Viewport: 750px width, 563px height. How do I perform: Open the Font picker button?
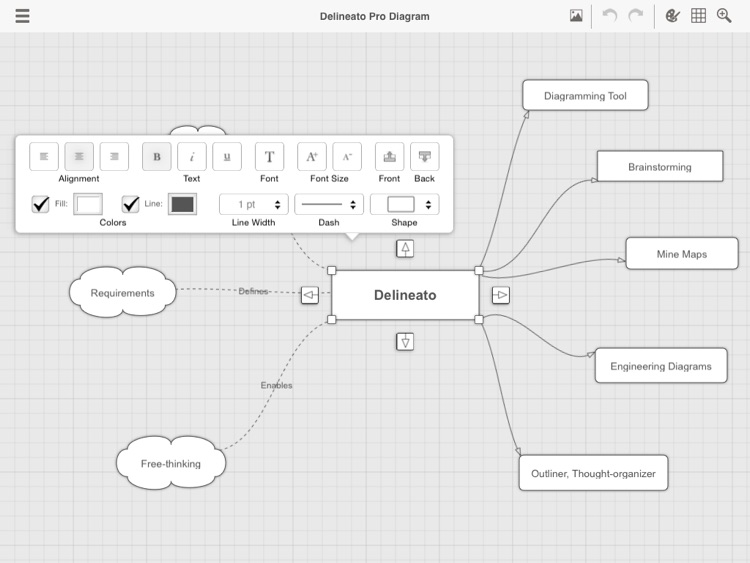click(269, 156)
